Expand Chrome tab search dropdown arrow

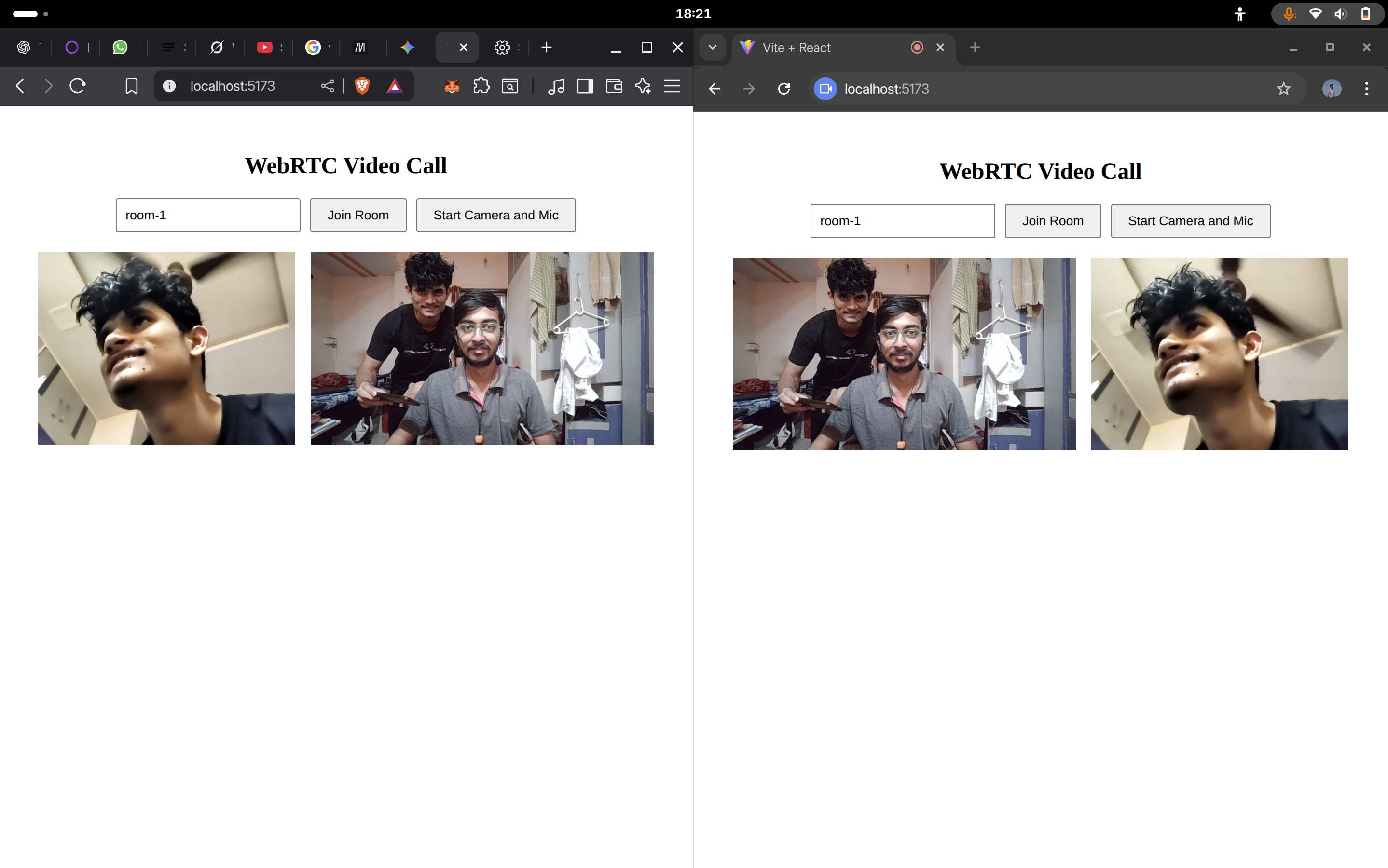712,48
